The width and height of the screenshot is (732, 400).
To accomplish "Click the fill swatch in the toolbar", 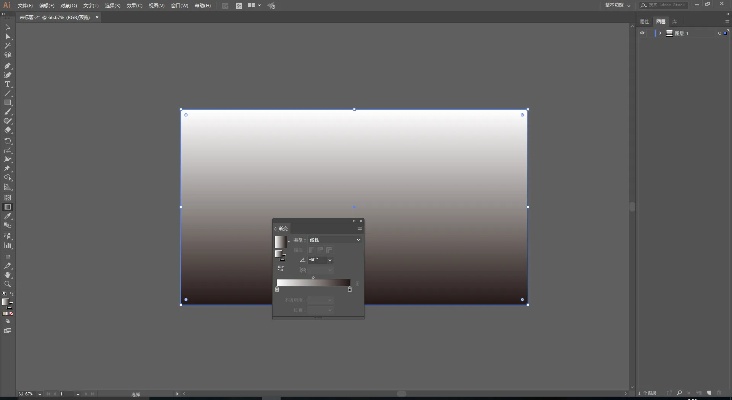I will tap(5, 302).
